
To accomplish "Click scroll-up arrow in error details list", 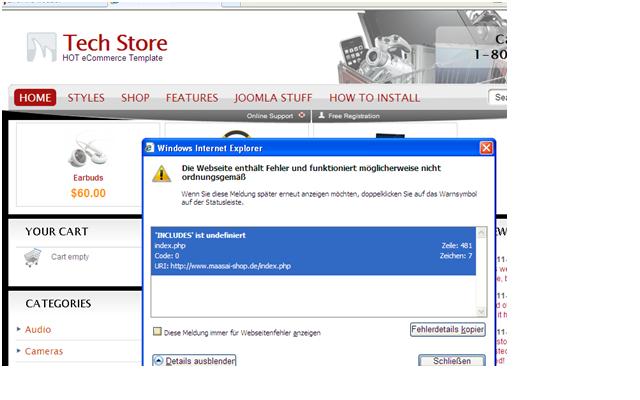I will coord(482,233).
